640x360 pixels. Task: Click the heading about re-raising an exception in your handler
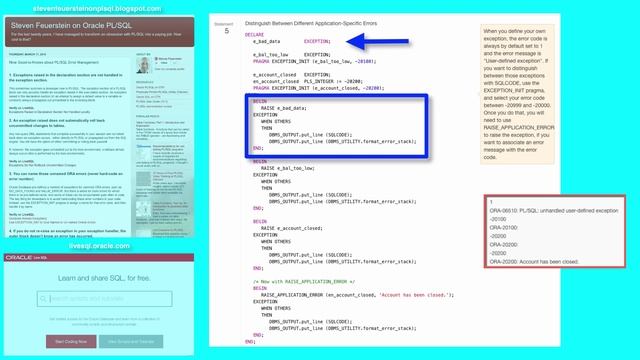tap(67, 233)
